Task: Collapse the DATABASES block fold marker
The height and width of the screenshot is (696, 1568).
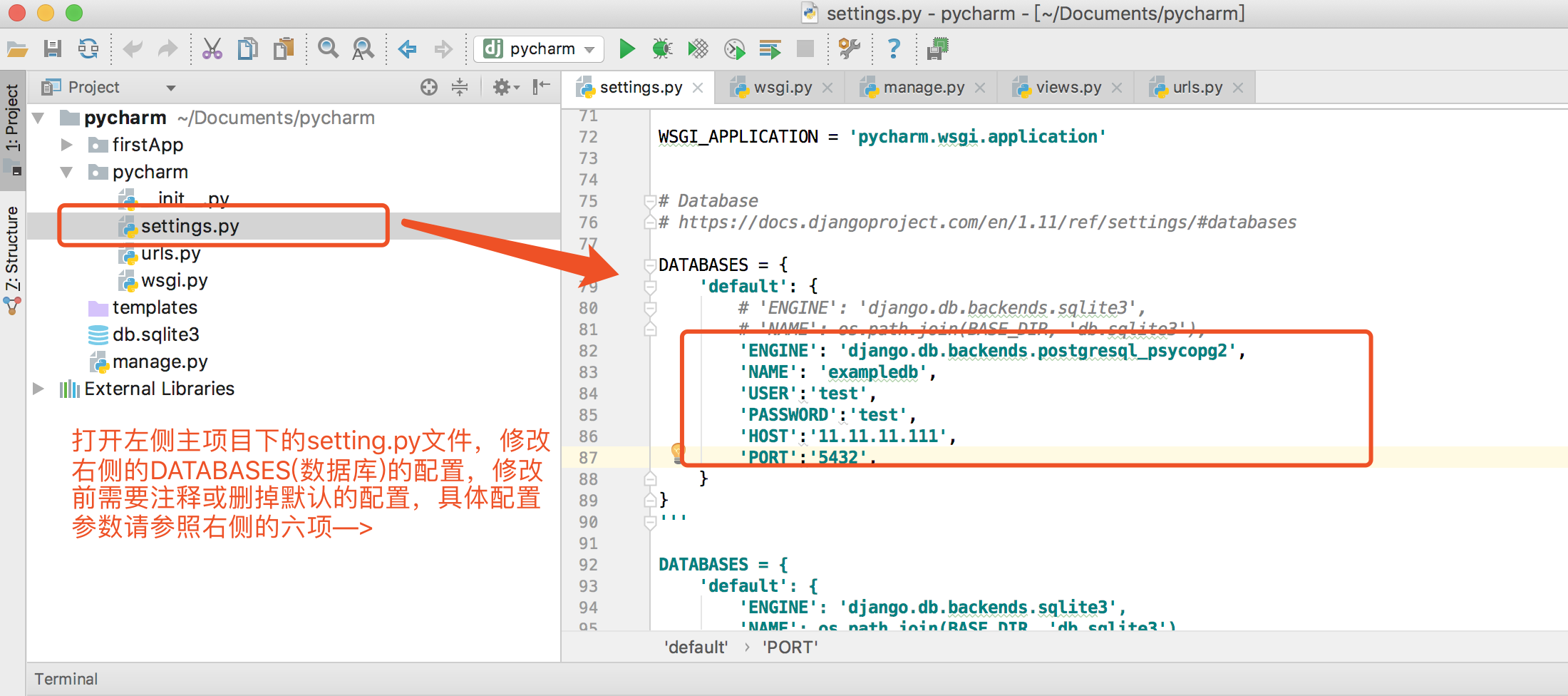Action: [650, 265]
